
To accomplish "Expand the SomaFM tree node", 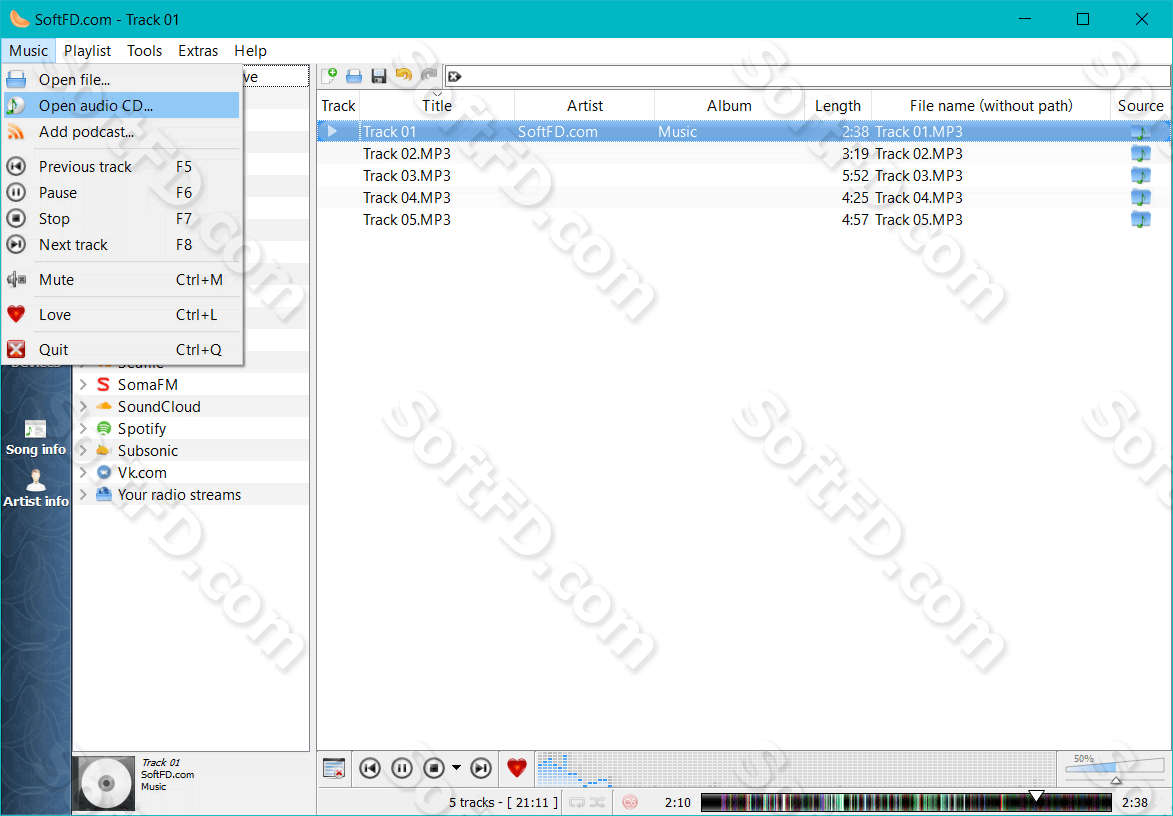I will click(x=84, y=384).
